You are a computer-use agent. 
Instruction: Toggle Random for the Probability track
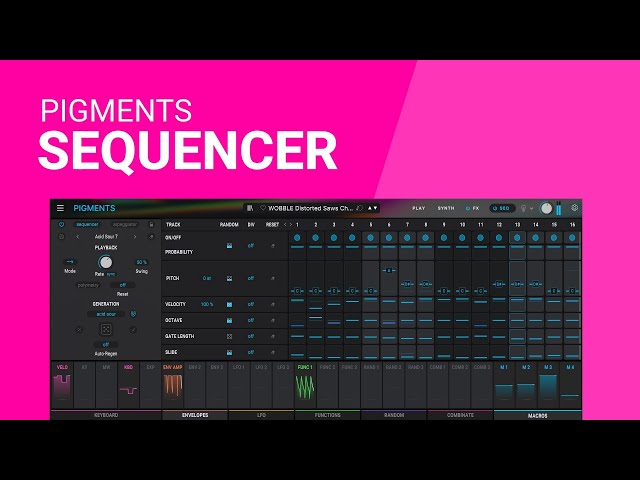[x=229, y=246]
